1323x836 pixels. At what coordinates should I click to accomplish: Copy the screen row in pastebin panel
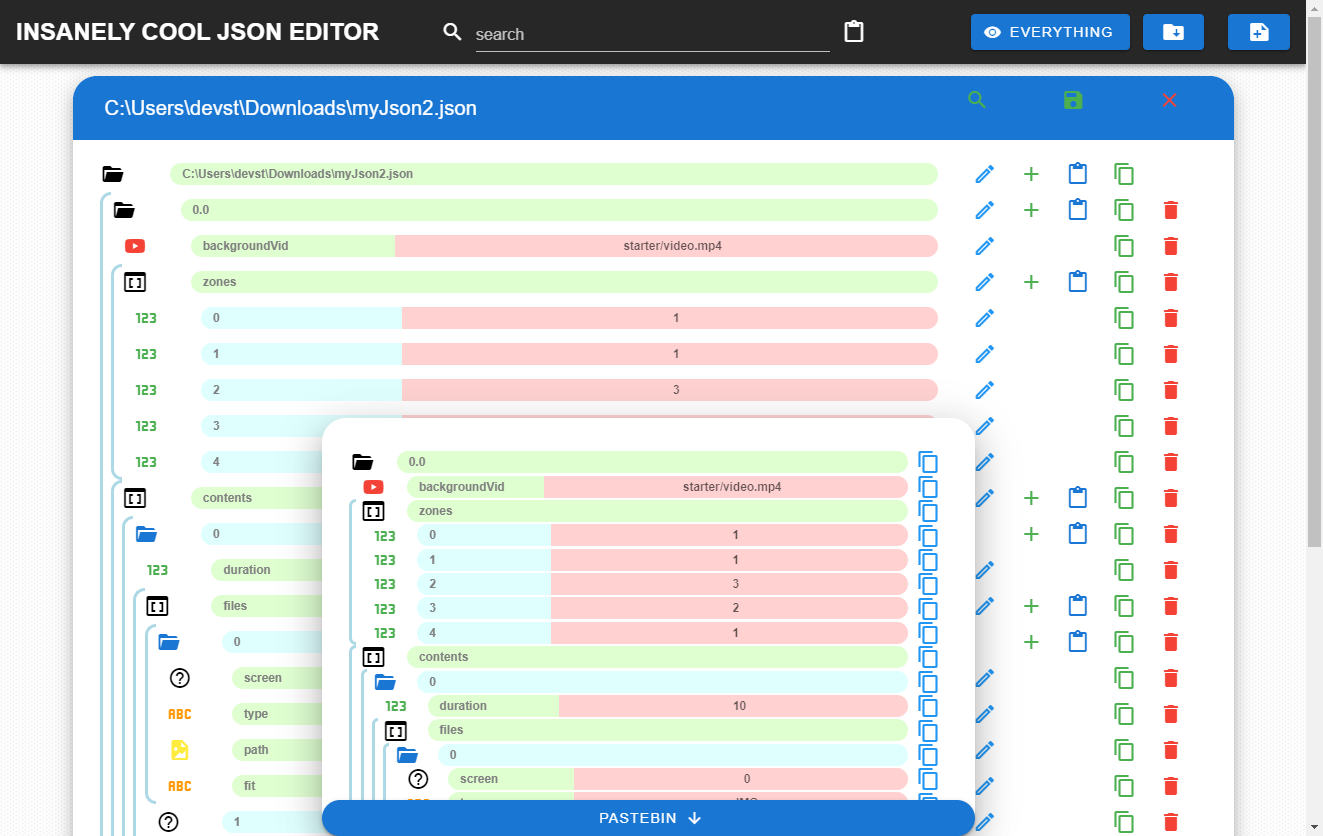point(928,779)
